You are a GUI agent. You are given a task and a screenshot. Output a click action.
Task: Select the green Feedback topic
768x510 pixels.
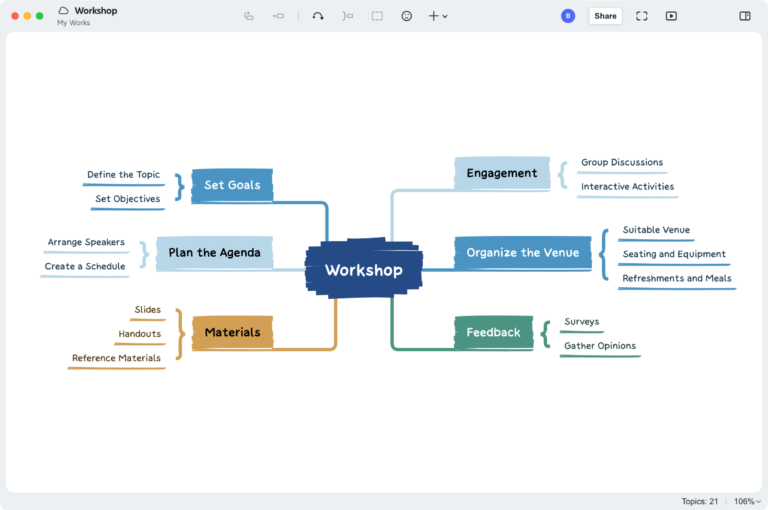[x=493, y=332]
